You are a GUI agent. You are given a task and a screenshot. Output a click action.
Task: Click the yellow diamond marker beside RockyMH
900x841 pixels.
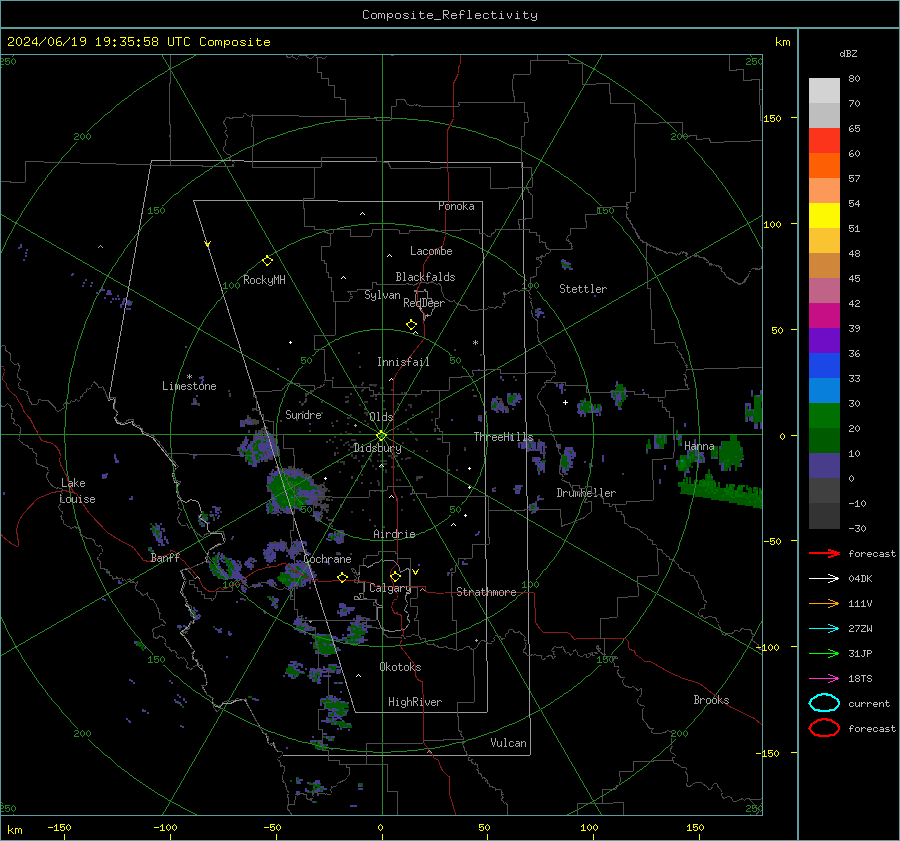(267, 261)
